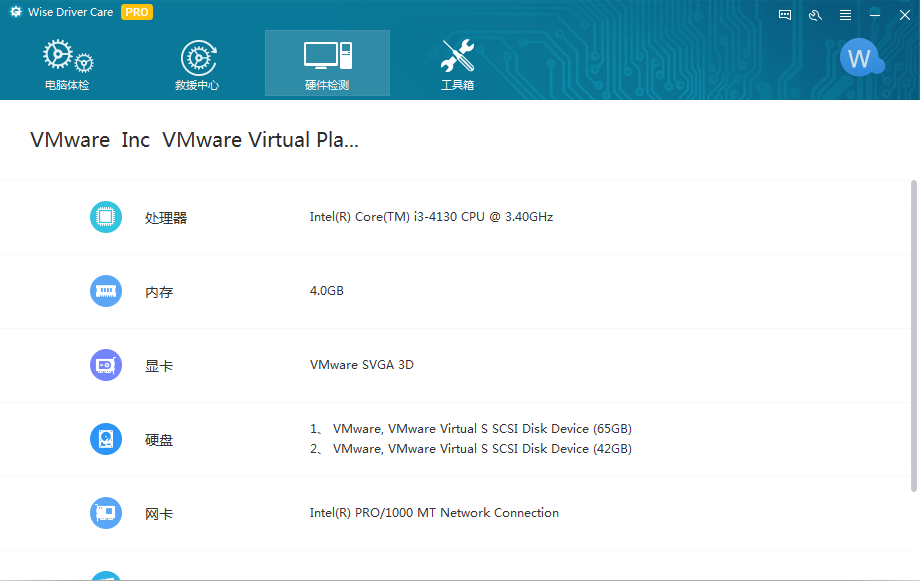Minimize the Wise Driver Care window

(x=875, y=15)
